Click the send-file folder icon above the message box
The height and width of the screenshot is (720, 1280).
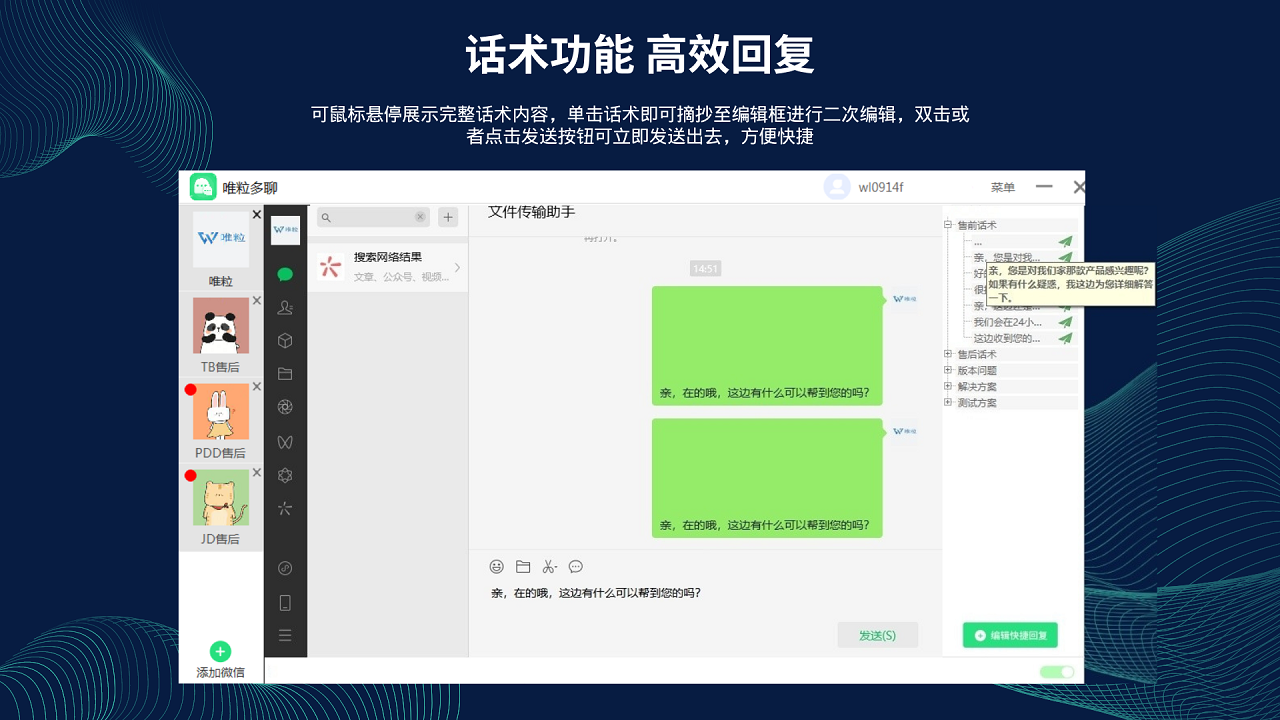pyautogui.click(x=523, y=566)
